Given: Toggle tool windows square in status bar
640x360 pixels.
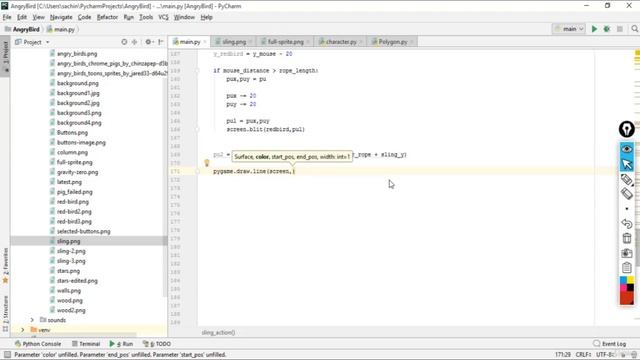Looking at the screenshot, I should pyautogui.click(x=7, y=355).
